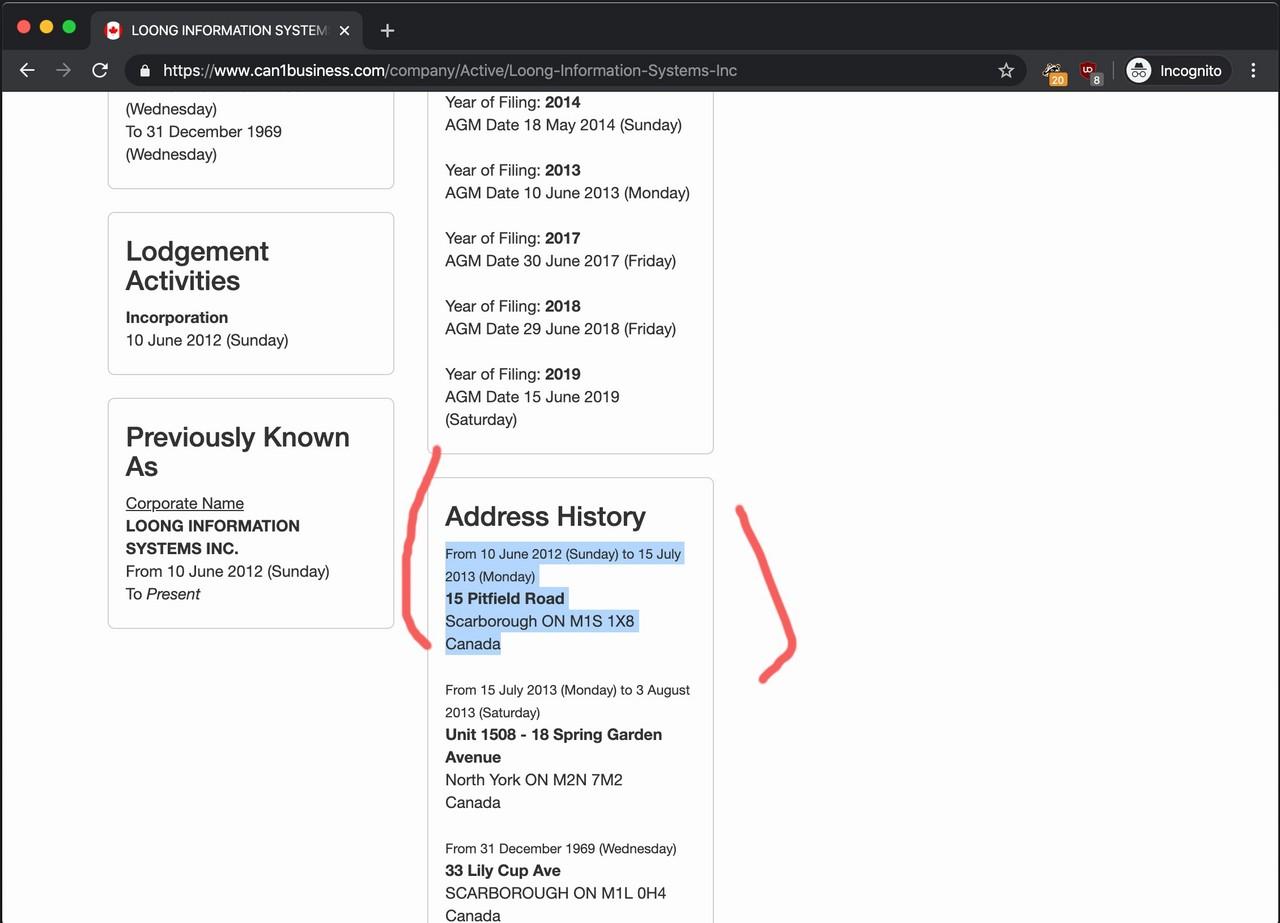1280x923 pixels.
Task: Click AGM Date 15 June 2019 text
Action: click(532, 397)
